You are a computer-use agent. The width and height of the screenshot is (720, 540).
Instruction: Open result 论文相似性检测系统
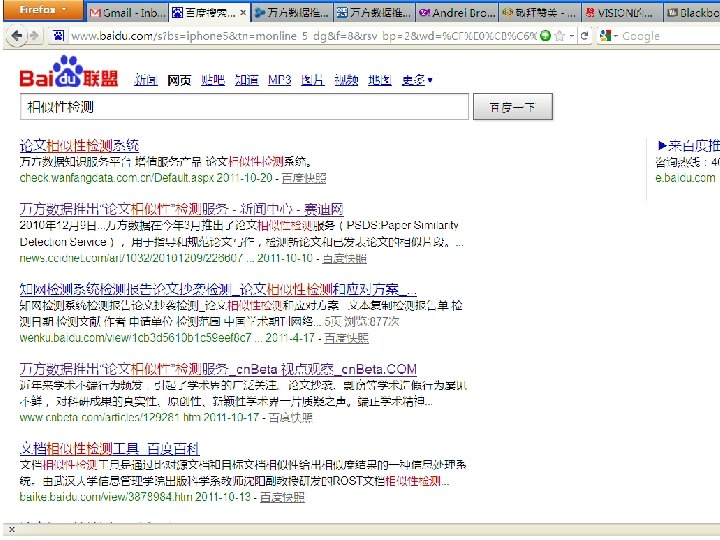tap(79, 146)
